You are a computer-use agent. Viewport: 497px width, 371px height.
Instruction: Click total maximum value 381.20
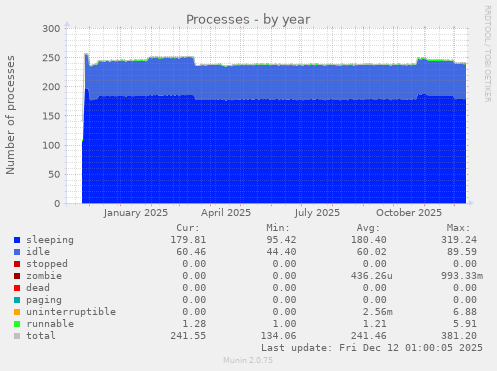[x=459, y=336]
